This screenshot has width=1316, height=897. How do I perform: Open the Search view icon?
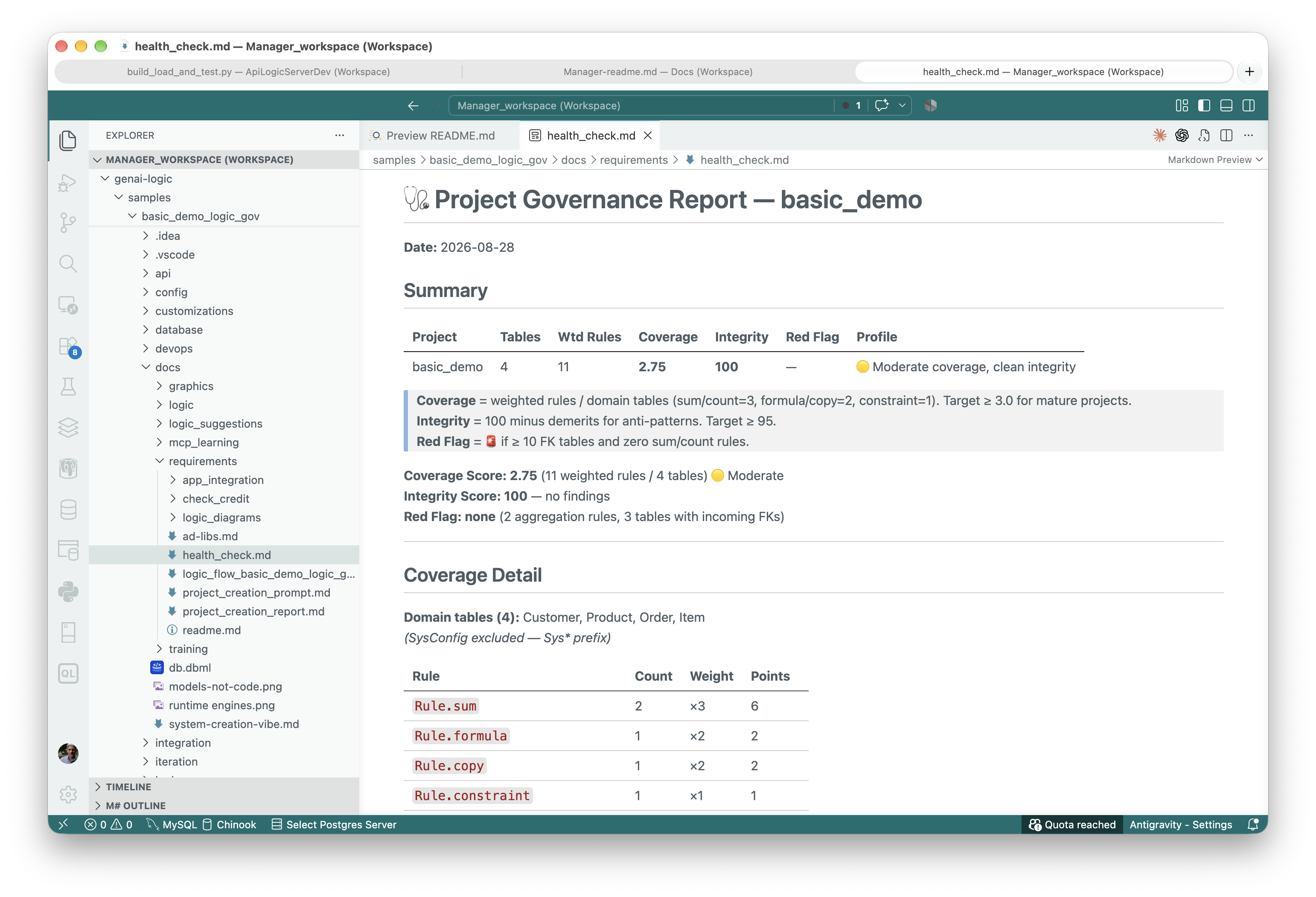68,263
